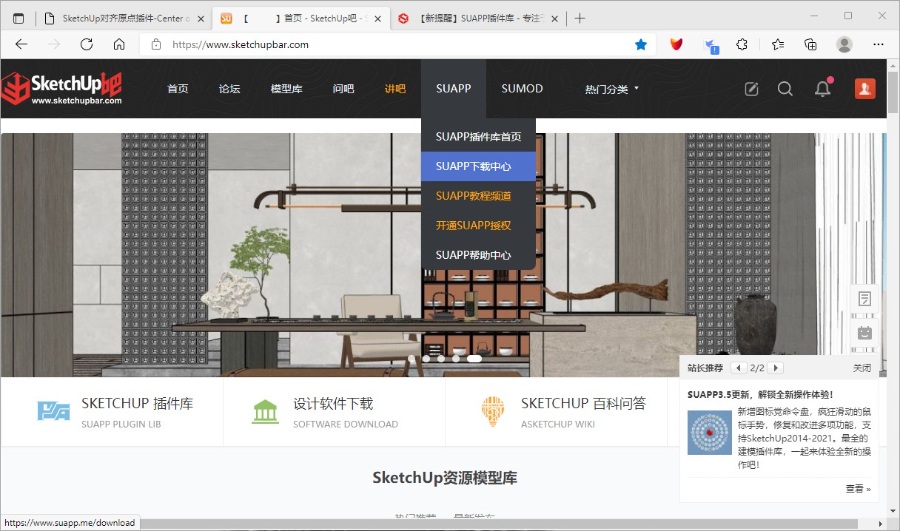Open the favorites list icon
The width and height of the screenshot is (900, 531).
(778, 44)
